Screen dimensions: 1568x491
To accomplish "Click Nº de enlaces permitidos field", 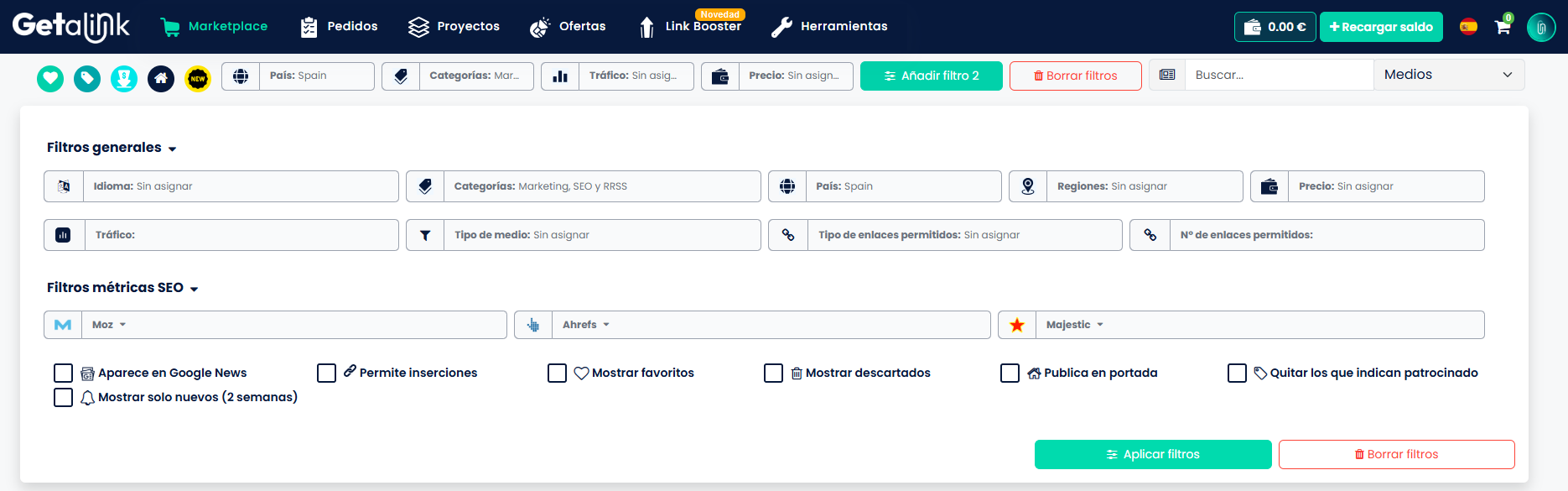I will tap(1327, 235).
